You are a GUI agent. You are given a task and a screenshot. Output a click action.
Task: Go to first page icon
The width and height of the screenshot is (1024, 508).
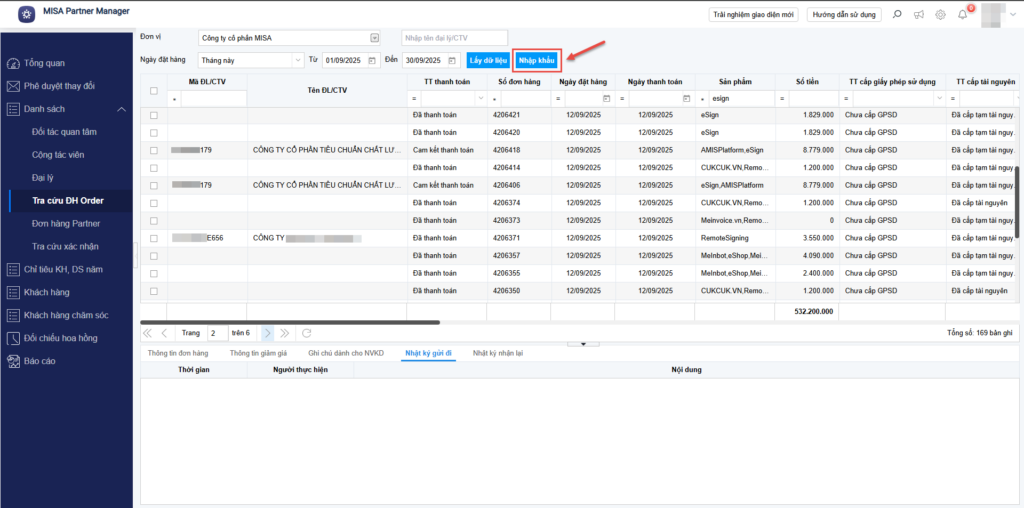pyautogui.click(x=147, y=333)
